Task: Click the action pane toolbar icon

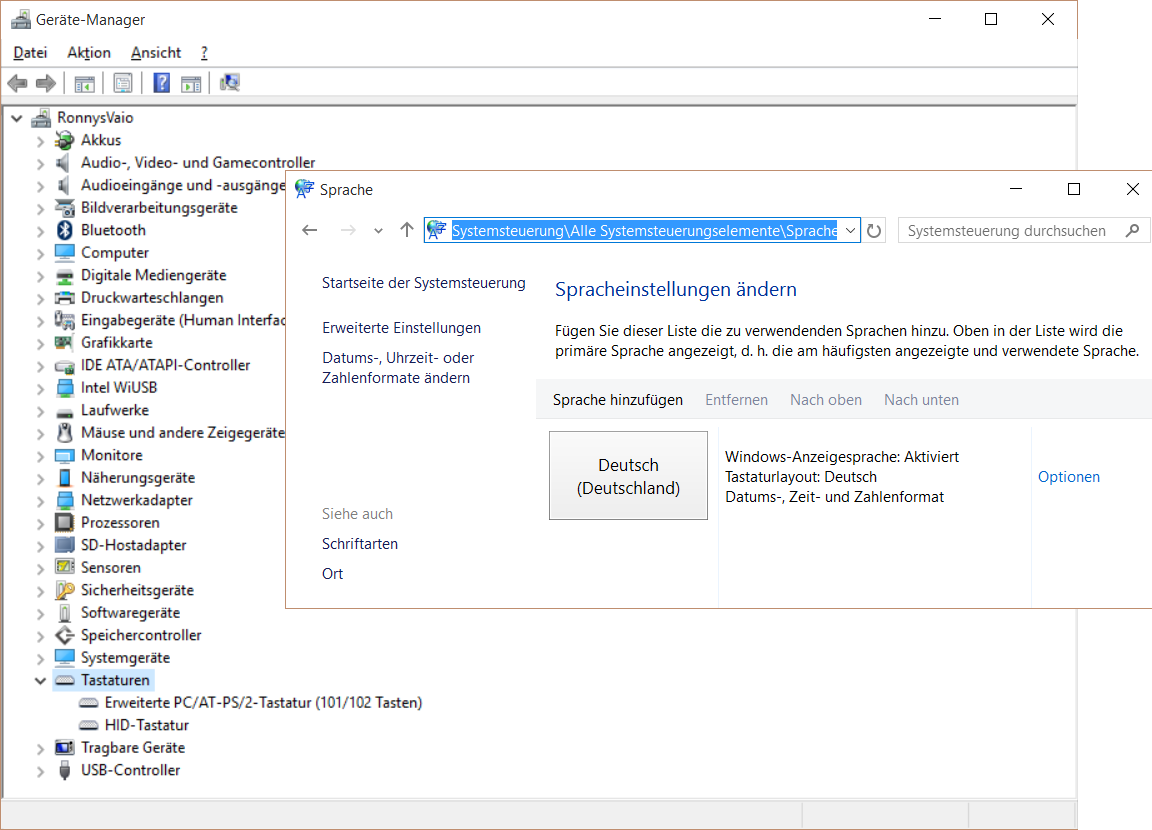Action: (191, 83)
